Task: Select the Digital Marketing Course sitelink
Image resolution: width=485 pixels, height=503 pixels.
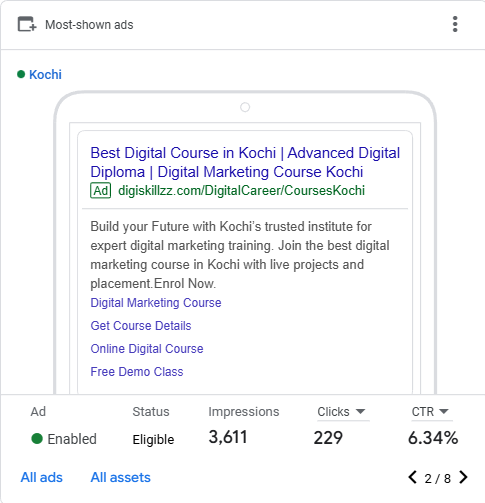Action: (156, 303)
